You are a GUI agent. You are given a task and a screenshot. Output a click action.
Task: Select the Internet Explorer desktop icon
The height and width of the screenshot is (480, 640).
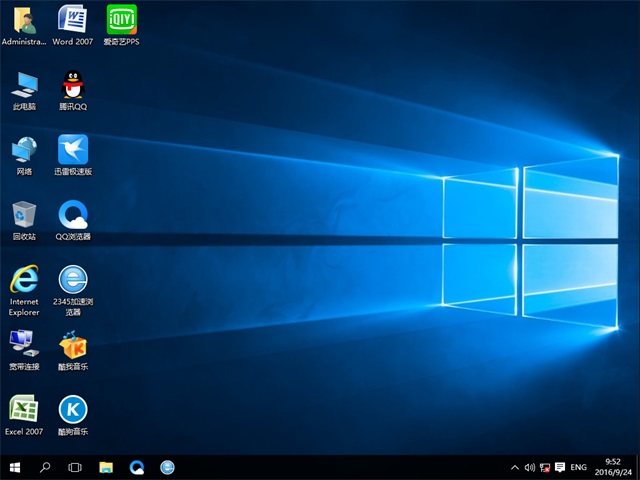[24, 279]
